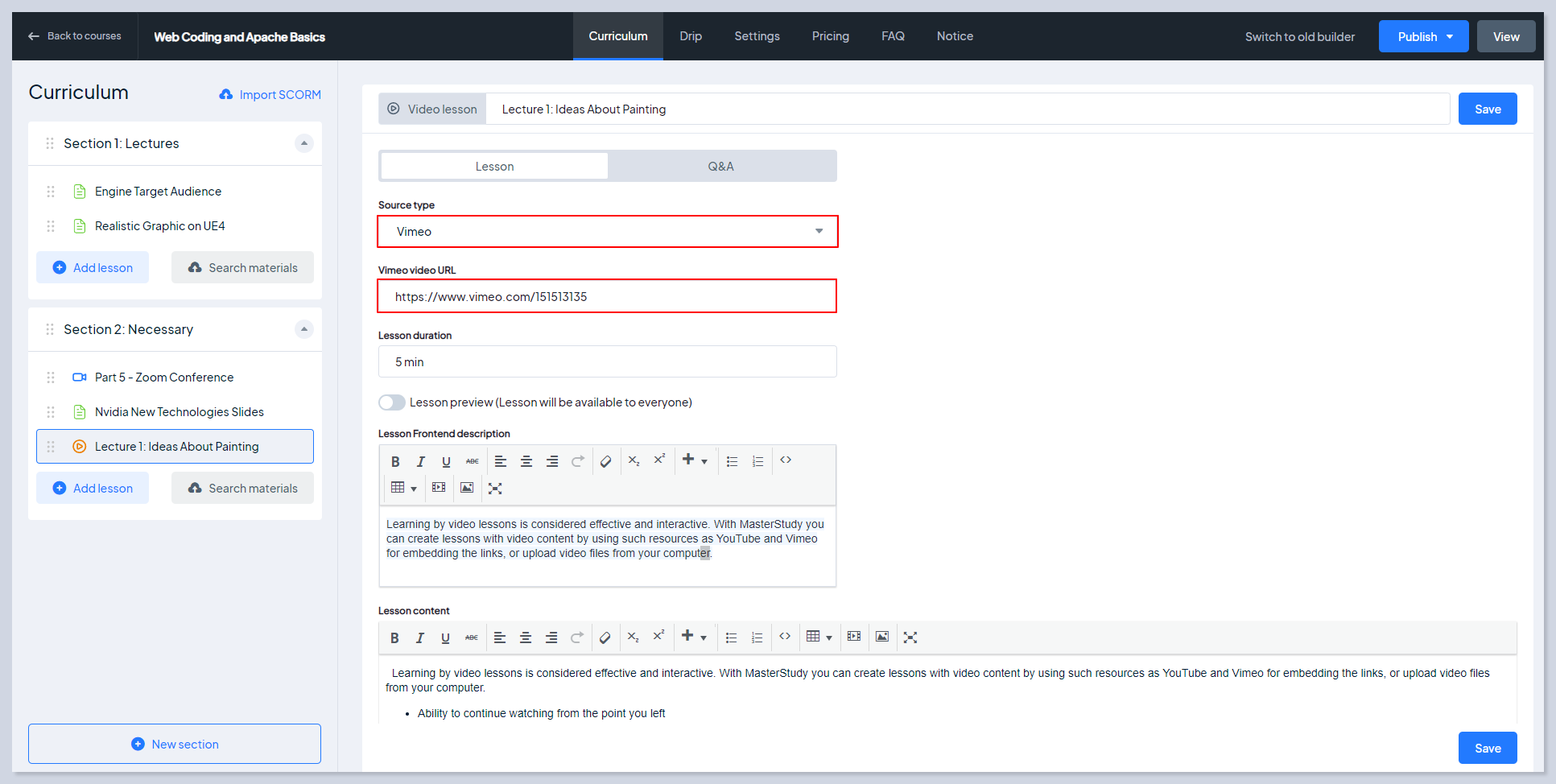Toggle fullscreen in Frontend description editor
1556x784 pixels.
(x=495, y=488)
